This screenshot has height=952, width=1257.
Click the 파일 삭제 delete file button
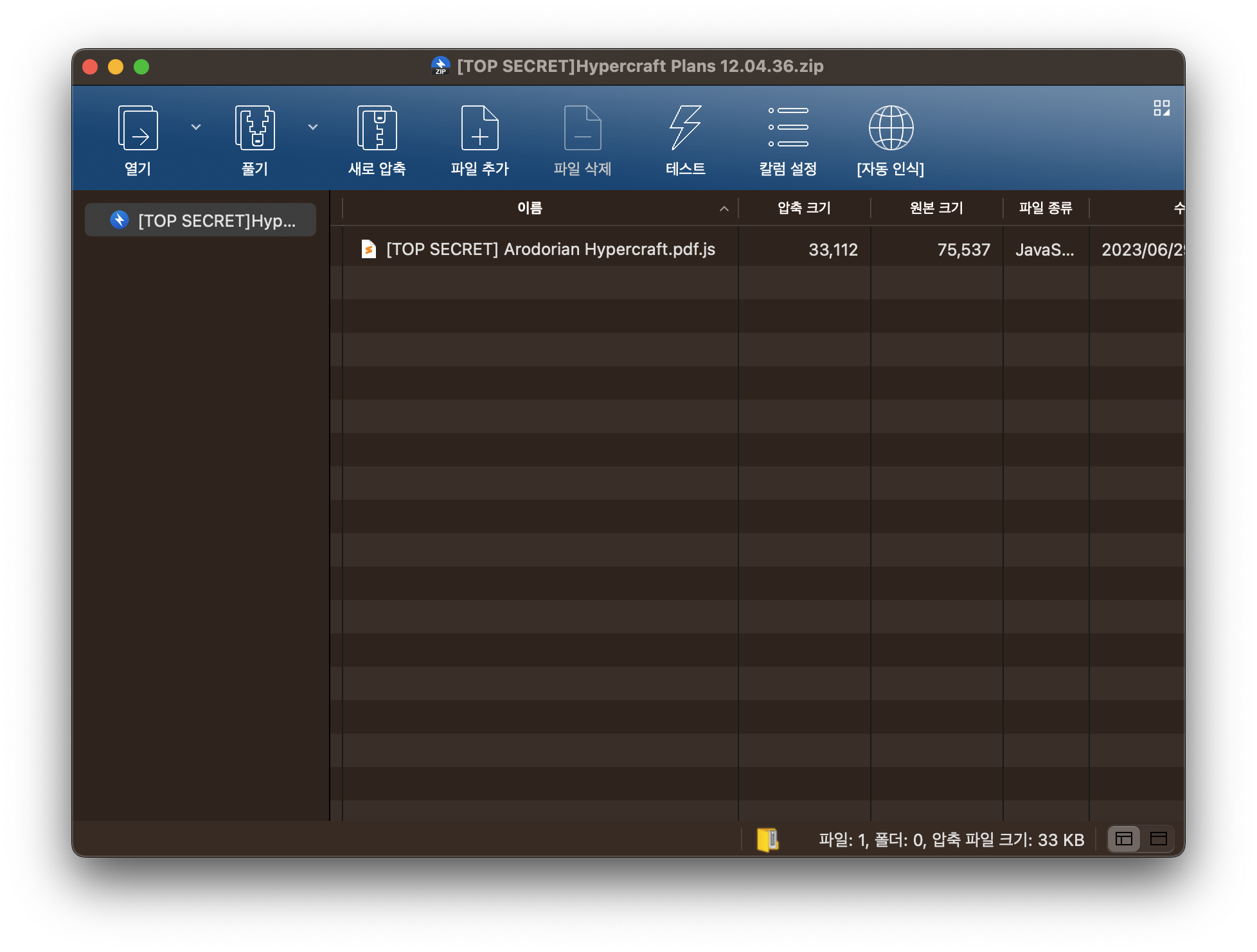[582, 141]
